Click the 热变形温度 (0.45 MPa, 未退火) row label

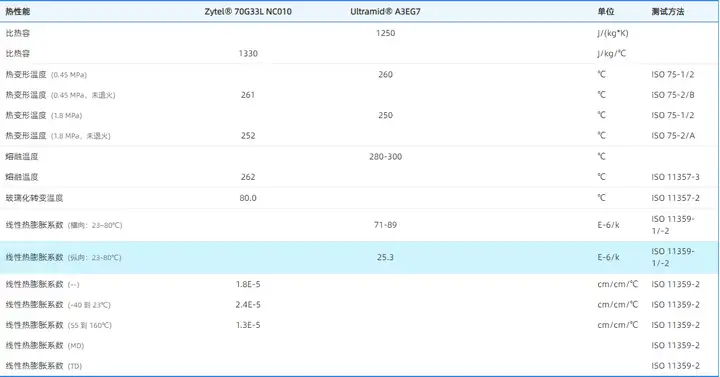coord(60,95)
